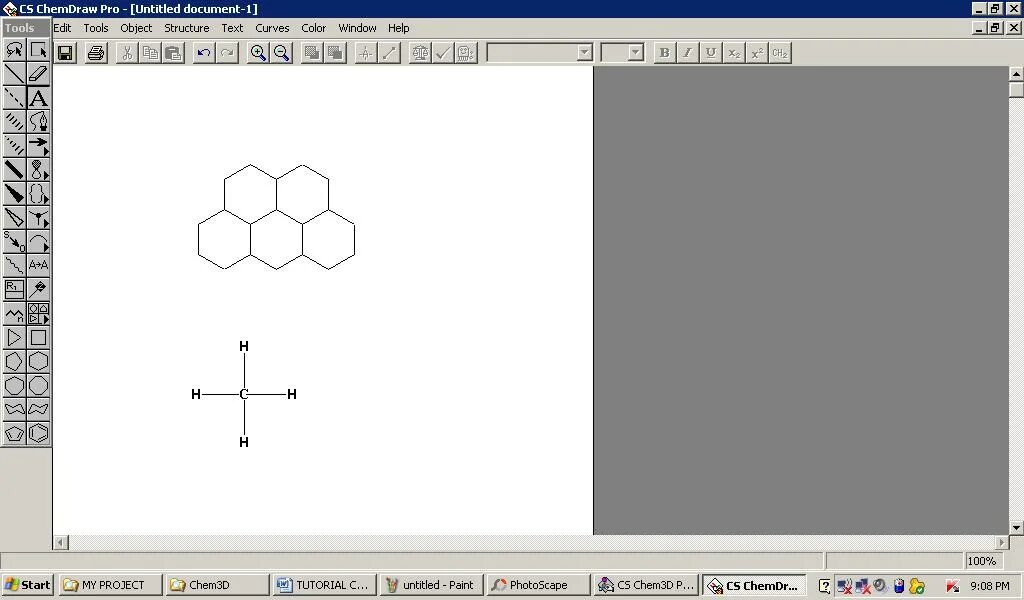Viewport: 1024px width, 600px height.
Task: Switch to untitled - Paint taskbar button
Action: tap(431, 585)
